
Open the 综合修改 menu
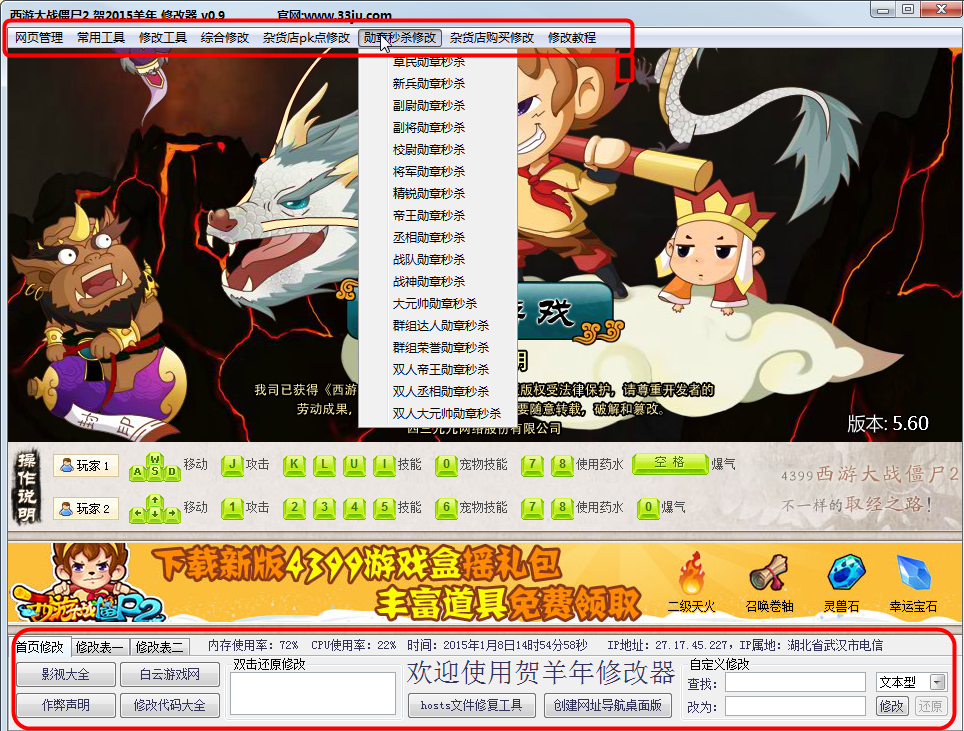point(225,38)
